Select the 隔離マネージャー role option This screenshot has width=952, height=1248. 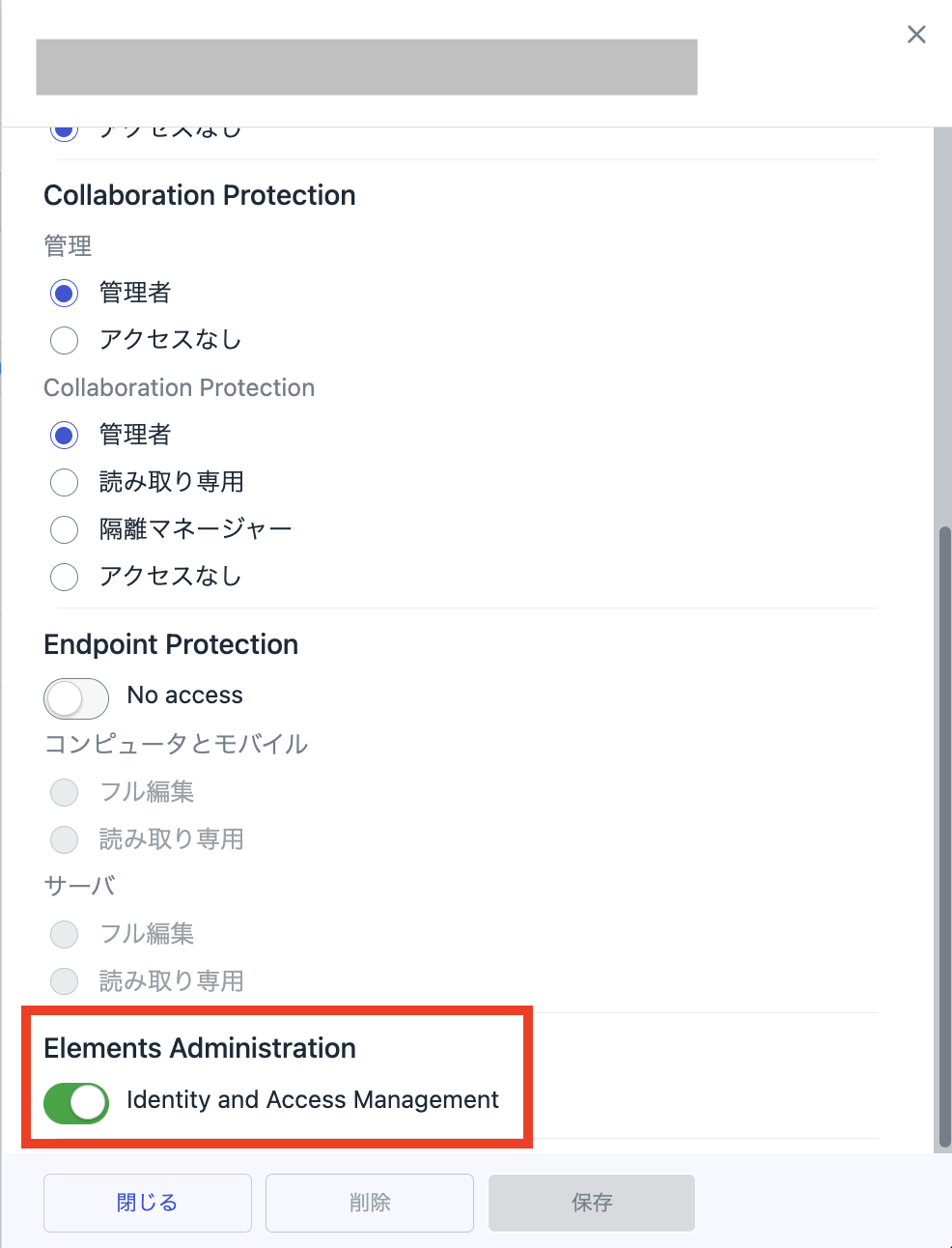(65, 529)
